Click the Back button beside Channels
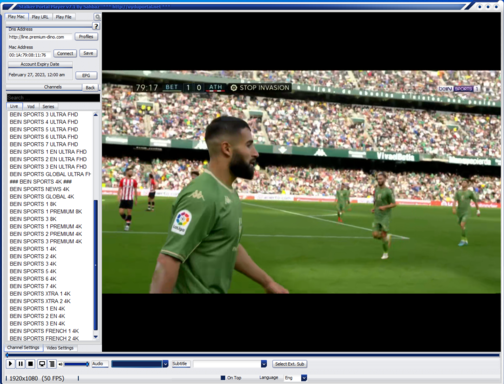 [90, 88]
